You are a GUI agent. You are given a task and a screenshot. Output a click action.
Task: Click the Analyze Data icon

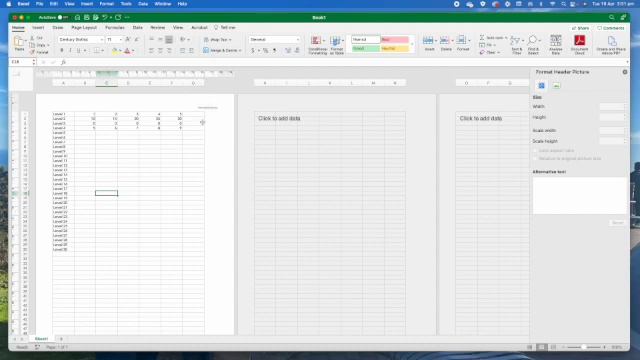pyautogui.click(x=556, y=40)
